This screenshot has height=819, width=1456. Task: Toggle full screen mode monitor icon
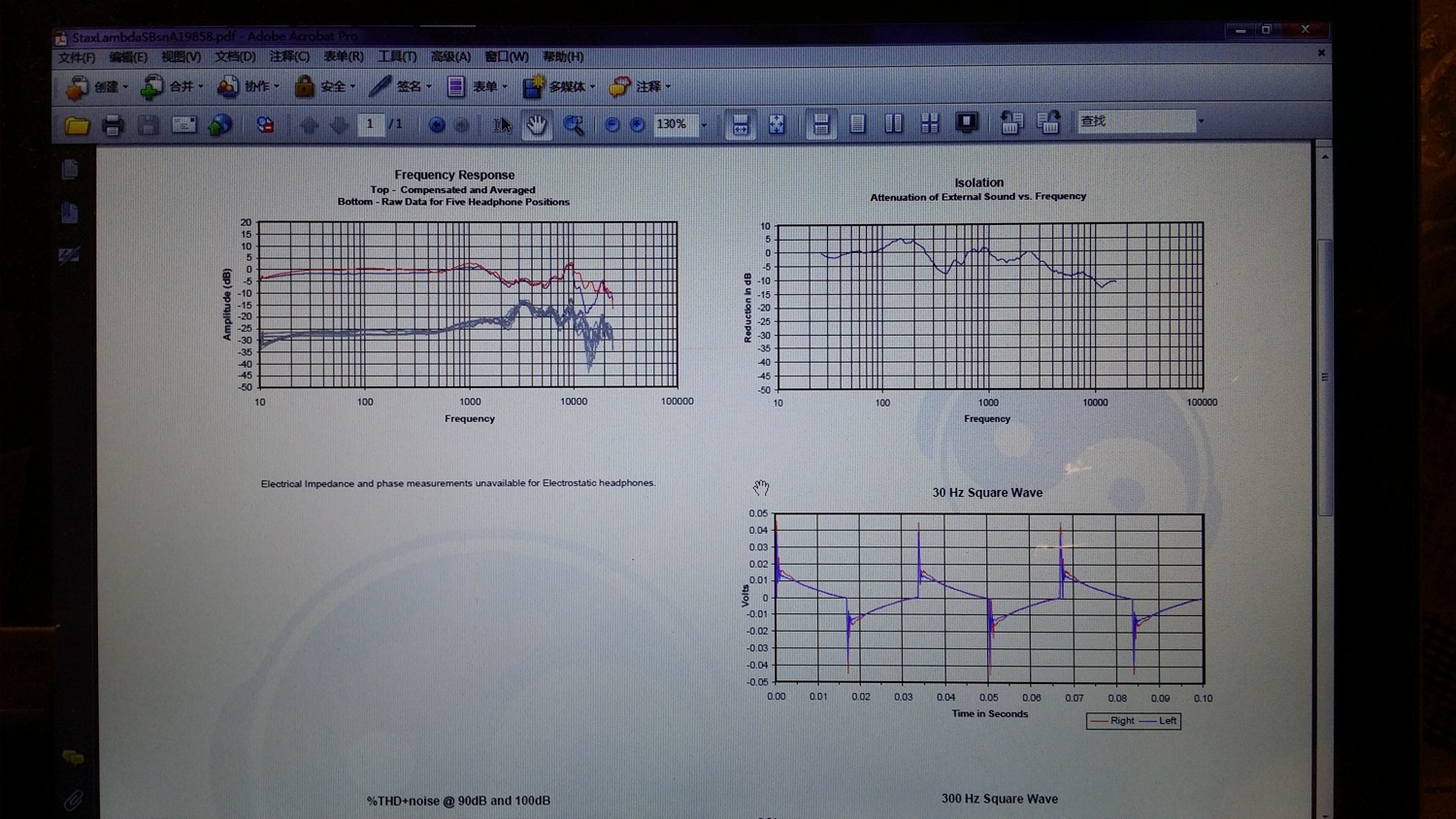(967, 123)
